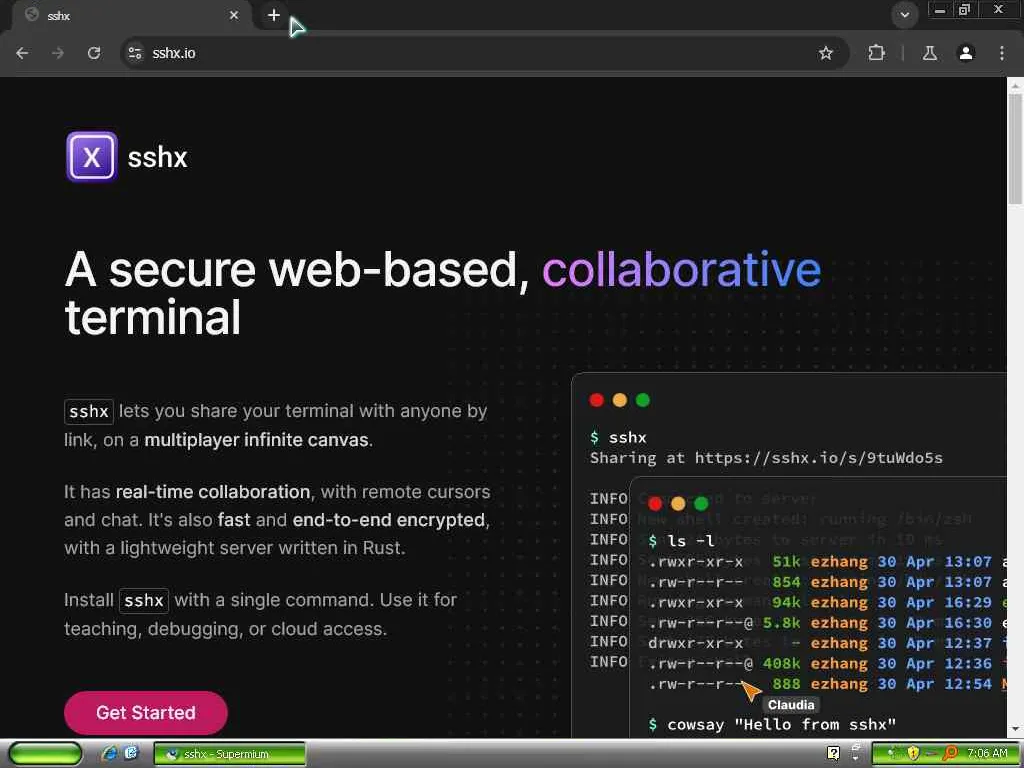Click the red dot in outer terminal window
1024x768 pixels.
[596, 400]
